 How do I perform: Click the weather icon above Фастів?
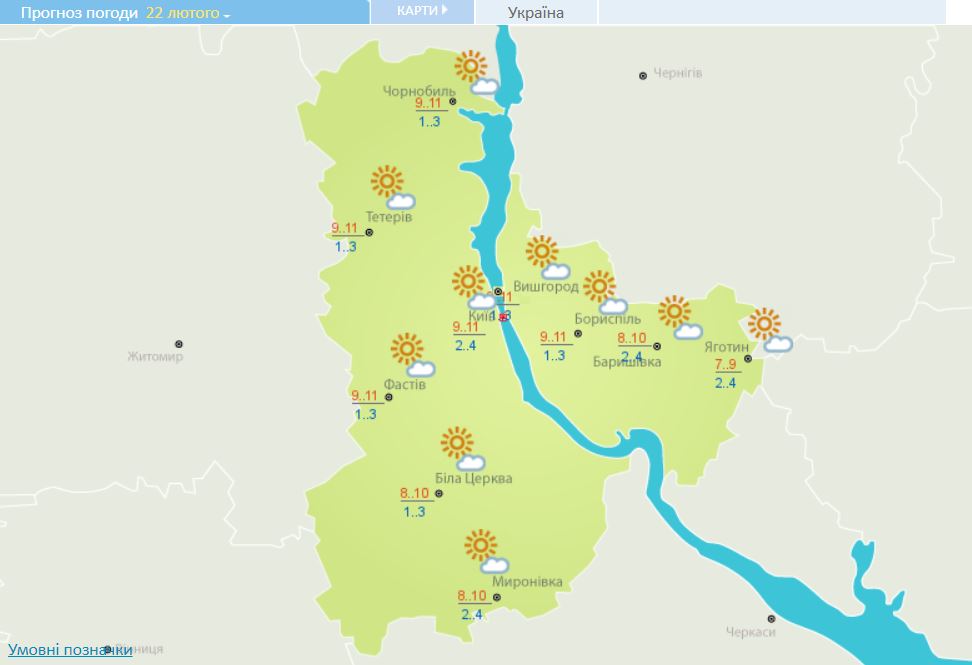coord(413,355)
